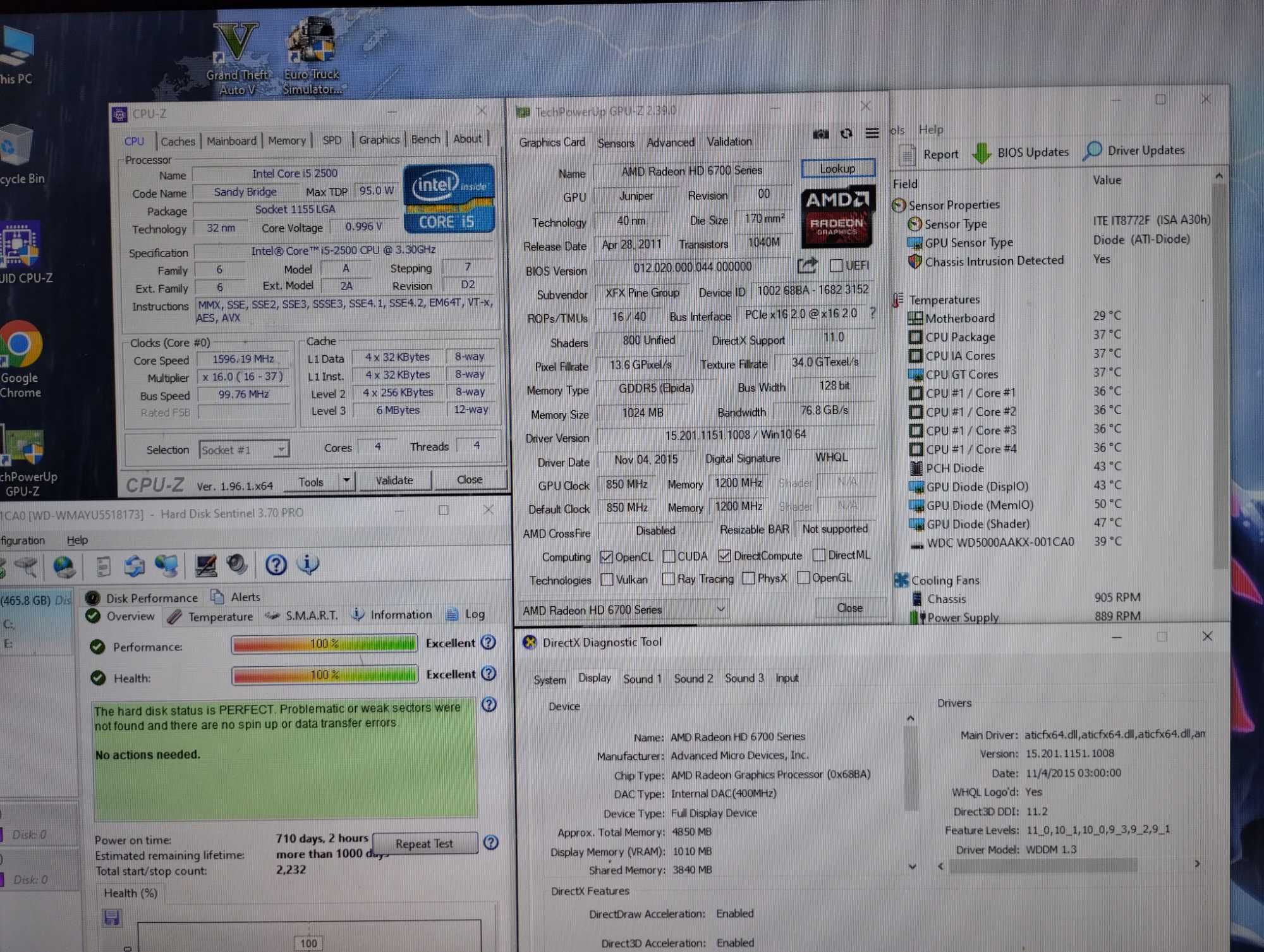Open the AMD Radeon HD 6700 Series GPU selector
The image size is (1264, 952).
(624, 610)
